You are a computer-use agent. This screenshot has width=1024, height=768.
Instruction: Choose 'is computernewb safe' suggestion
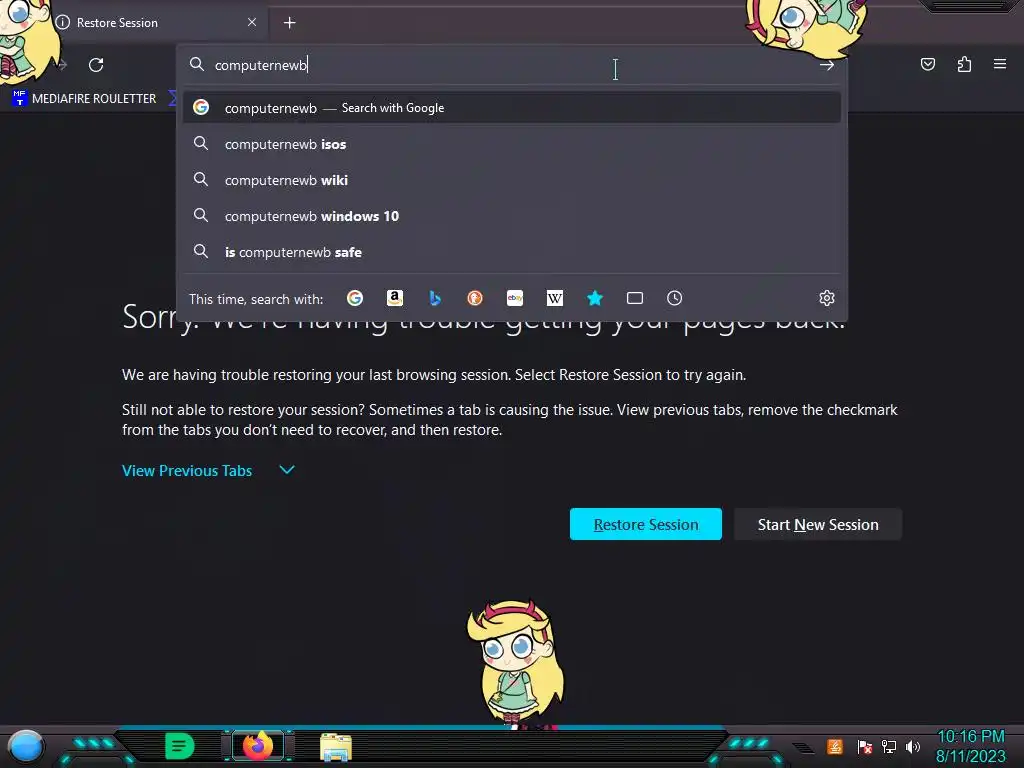coord(511,251)
